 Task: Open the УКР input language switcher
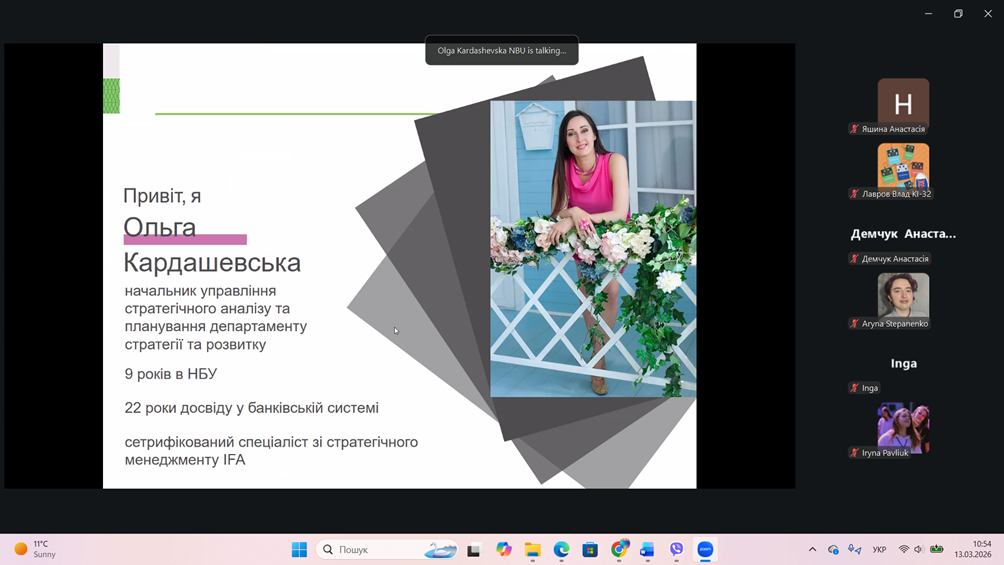coord(879,549)
